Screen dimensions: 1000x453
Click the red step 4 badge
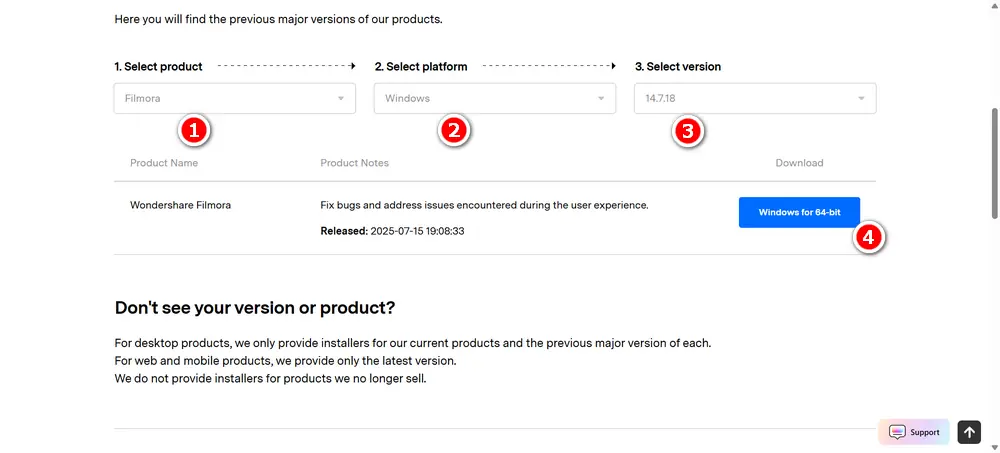tap(868, 238)
